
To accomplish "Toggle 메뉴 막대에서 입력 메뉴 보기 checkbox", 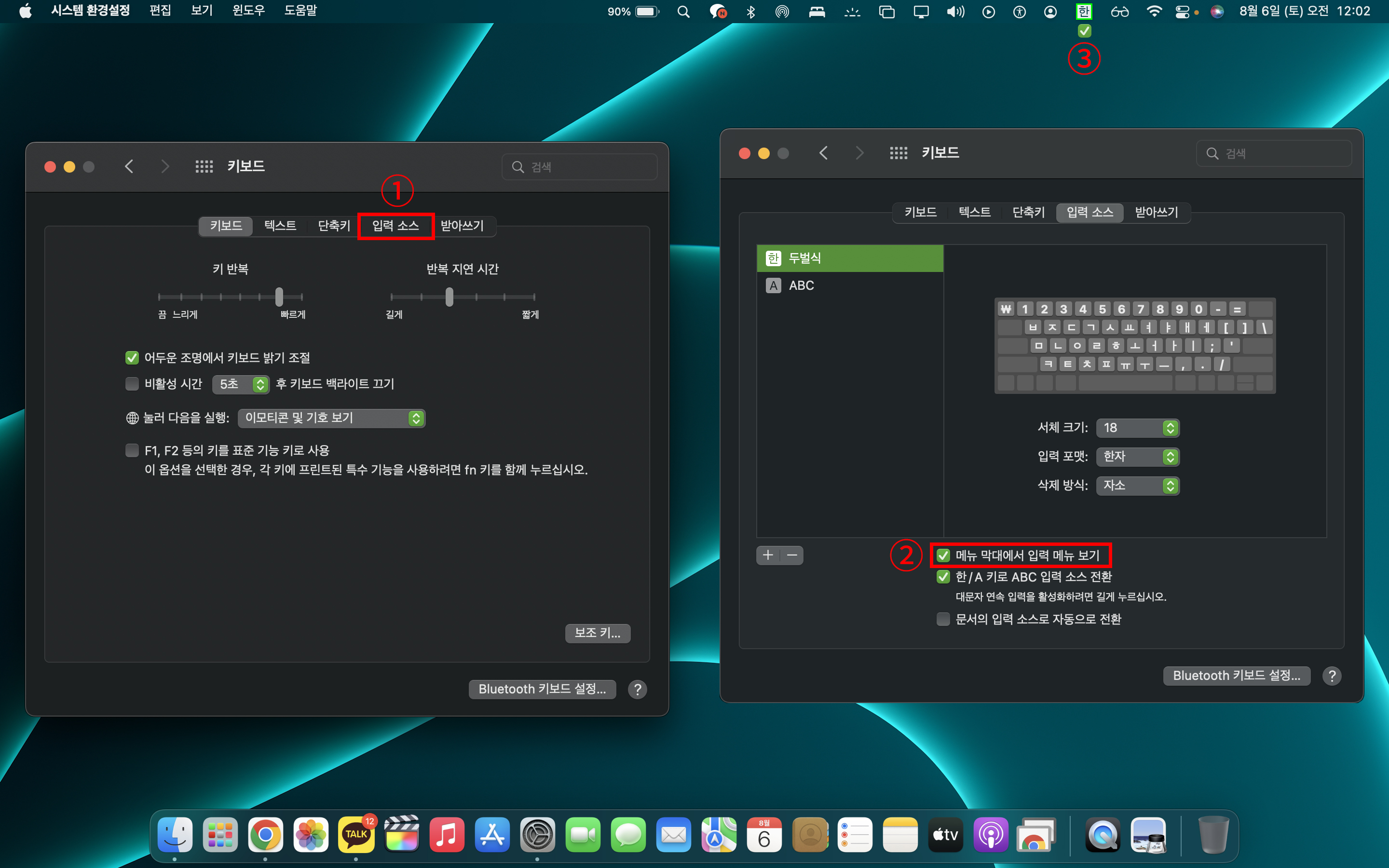I will pos(943,555).
